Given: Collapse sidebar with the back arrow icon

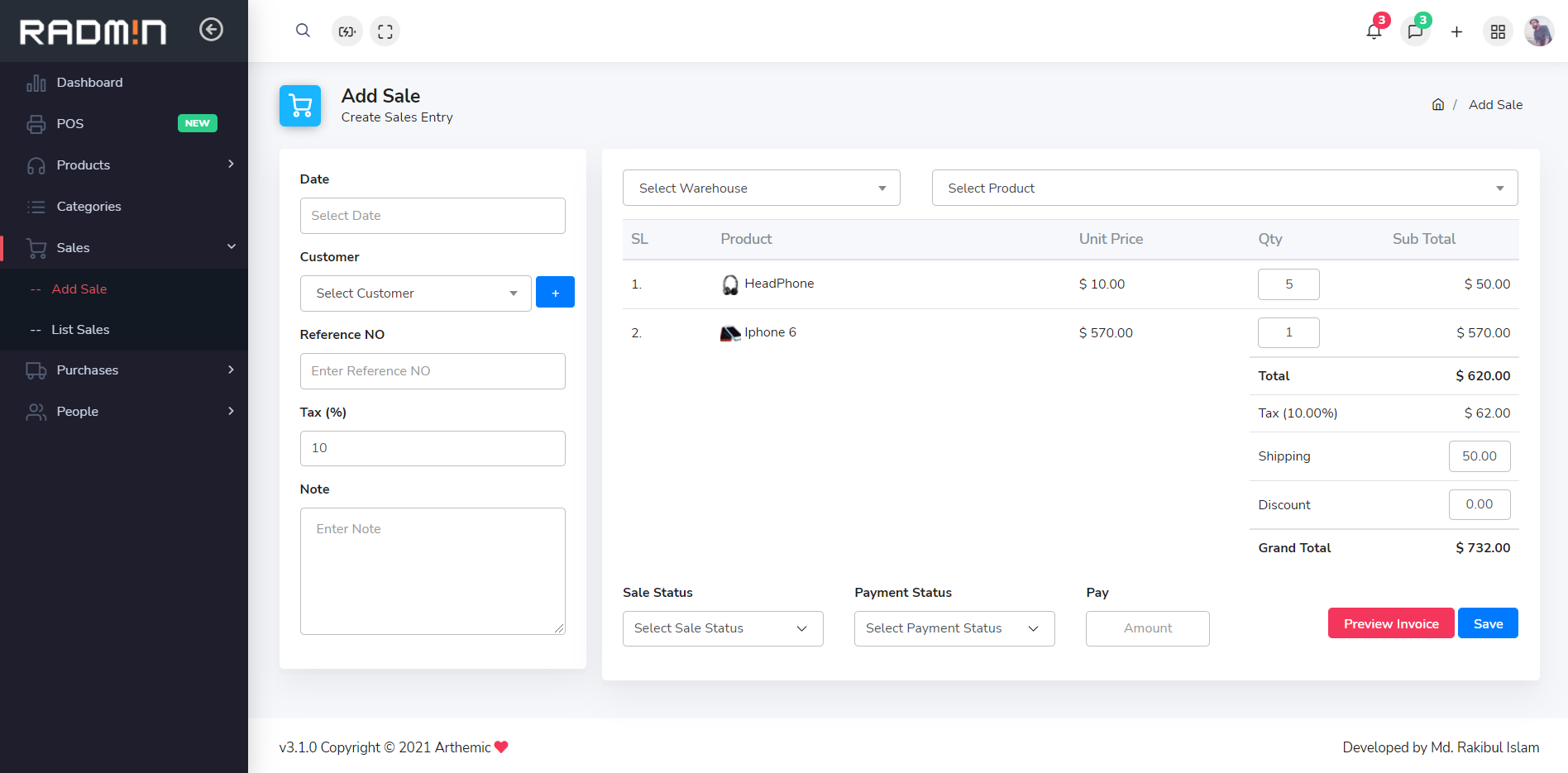Looking at the screenshot, I should pyautogui.click(x=211, y=30).
